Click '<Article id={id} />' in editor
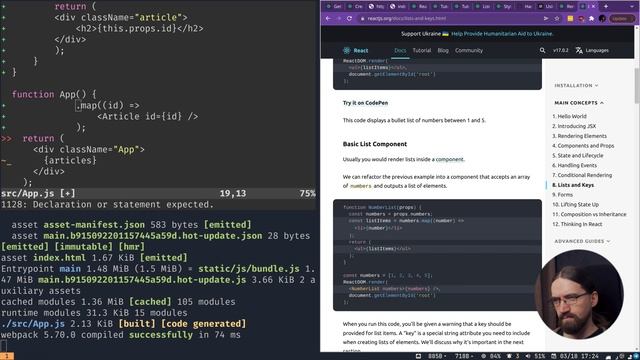640x360 pixels. pyautogui.click(x=147, y=116)
